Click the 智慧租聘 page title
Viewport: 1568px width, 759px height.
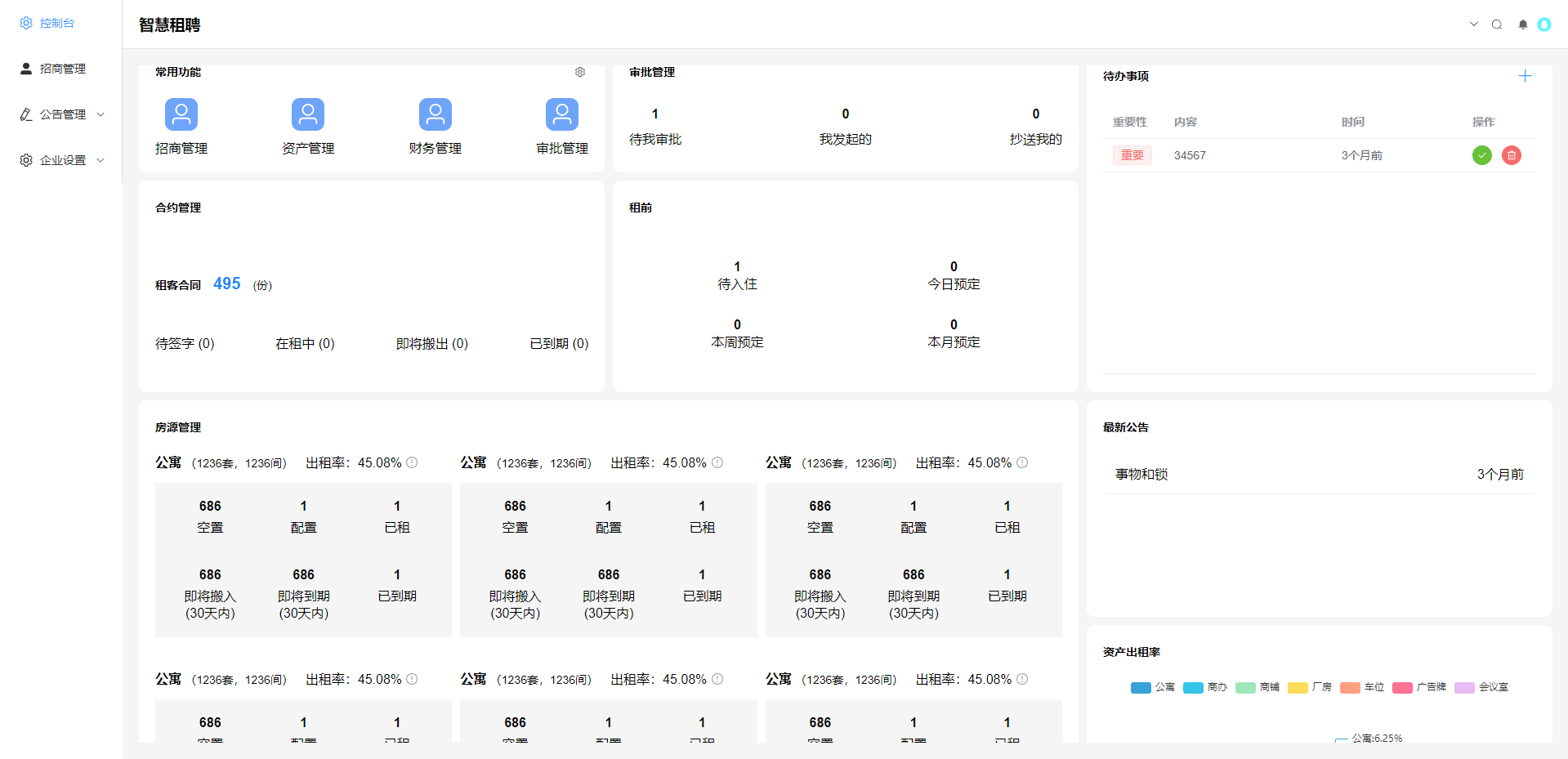tap(169, 25)
